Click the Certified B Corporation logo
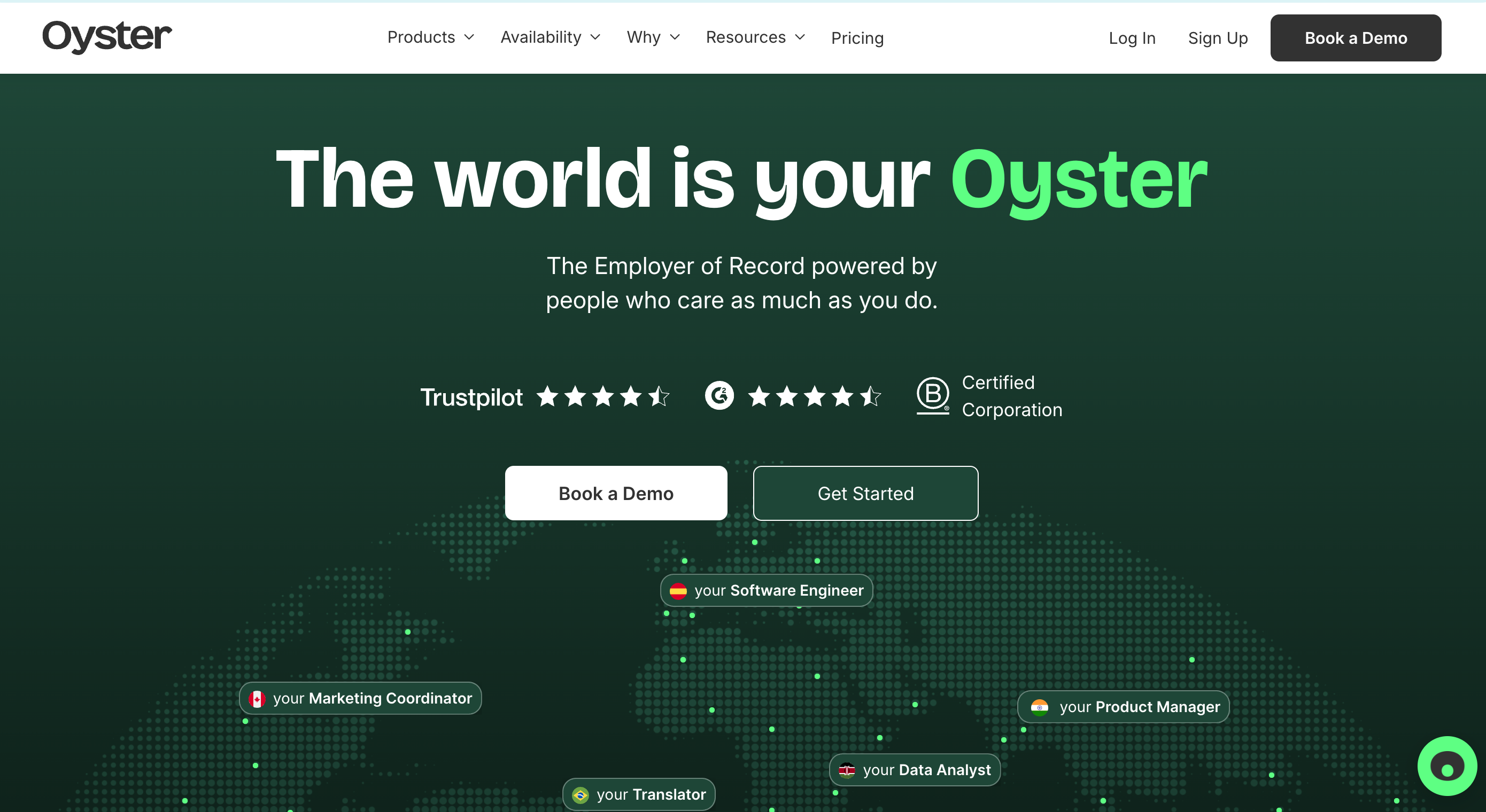The image size is (1486, 812). click(933, 396)
